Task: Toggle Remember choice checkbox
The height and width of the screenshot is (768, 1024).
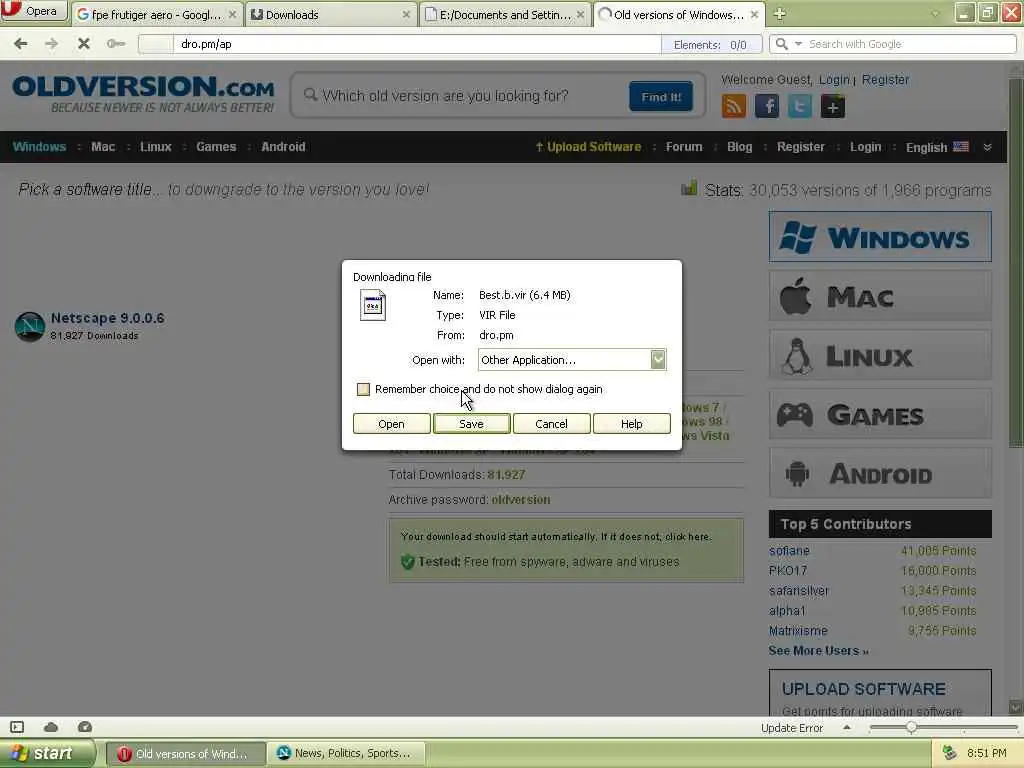Action: coord(363,389)
